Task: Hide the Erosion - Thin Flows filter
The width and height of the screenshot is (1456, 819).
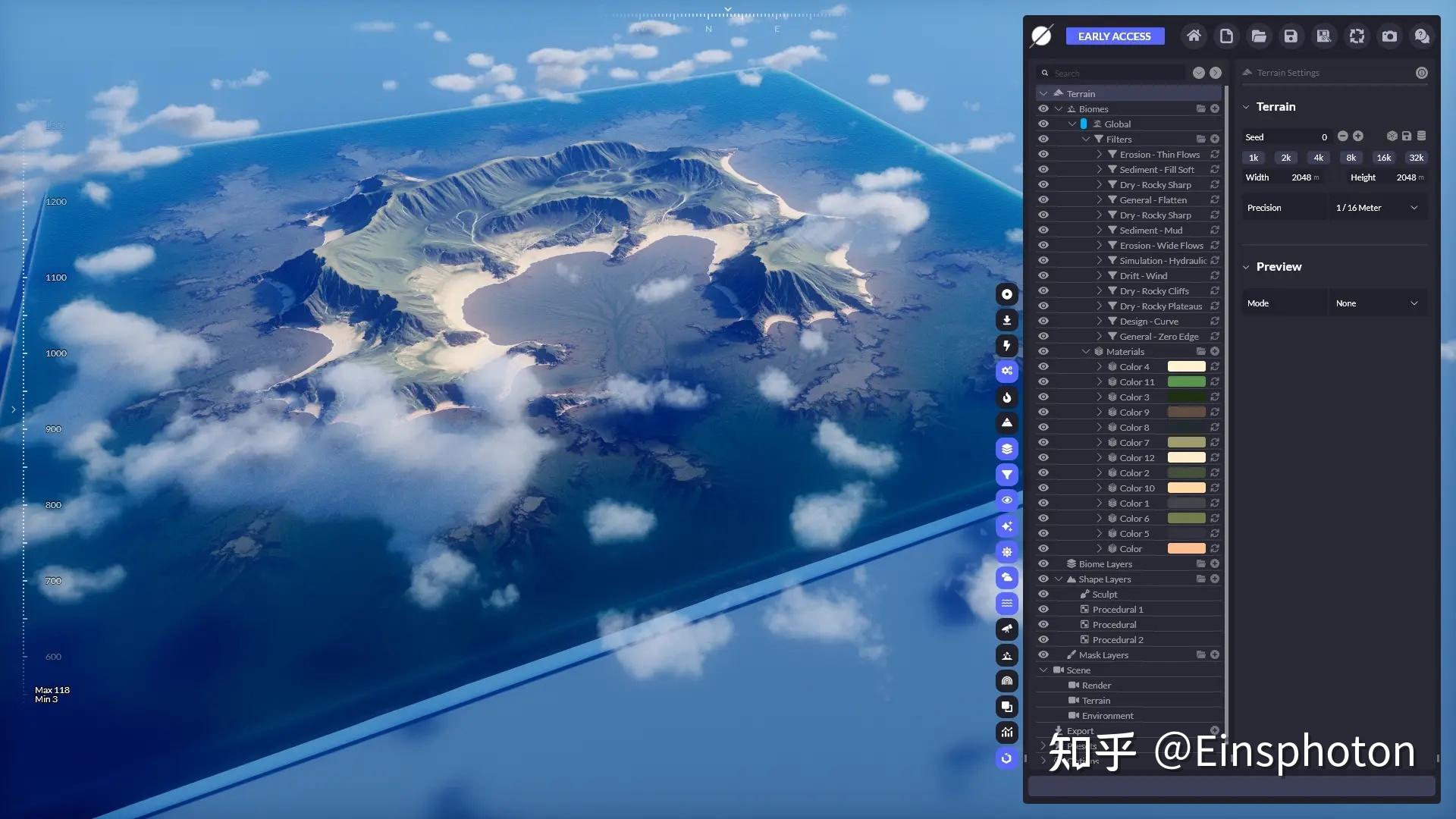Action: pyautogui.click(x=1043, y=155)
